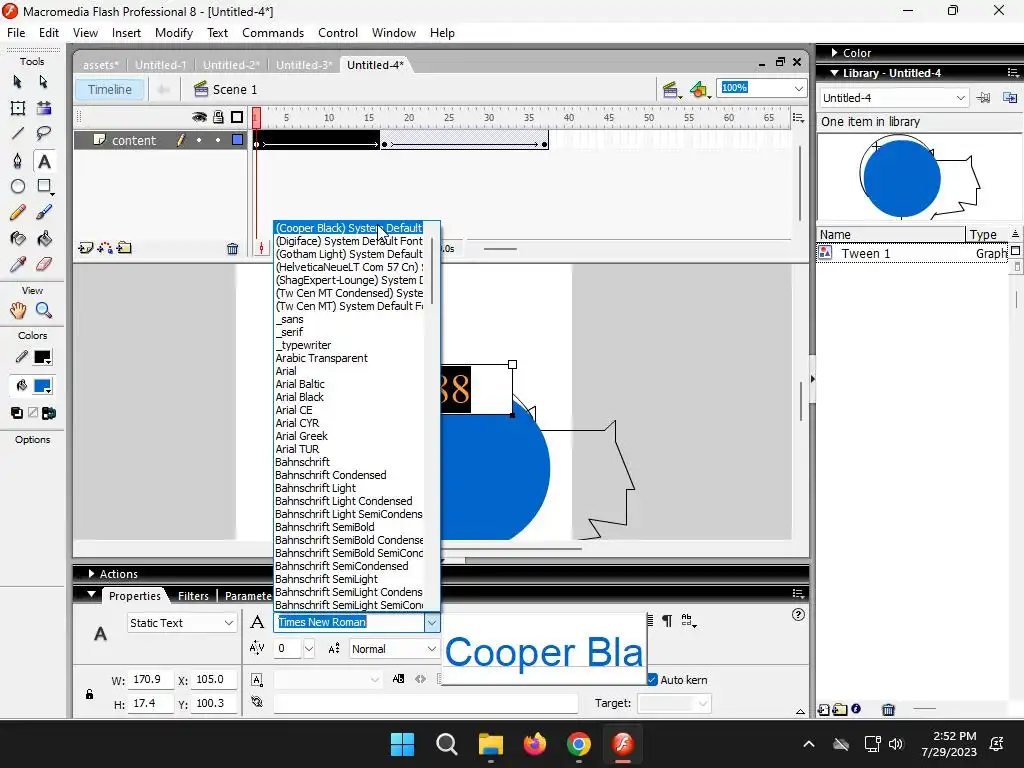Image resolution: width=1024 pixels, height=768 pixels.
Task: Click the library Properties info icon
Action: point(856,709)
